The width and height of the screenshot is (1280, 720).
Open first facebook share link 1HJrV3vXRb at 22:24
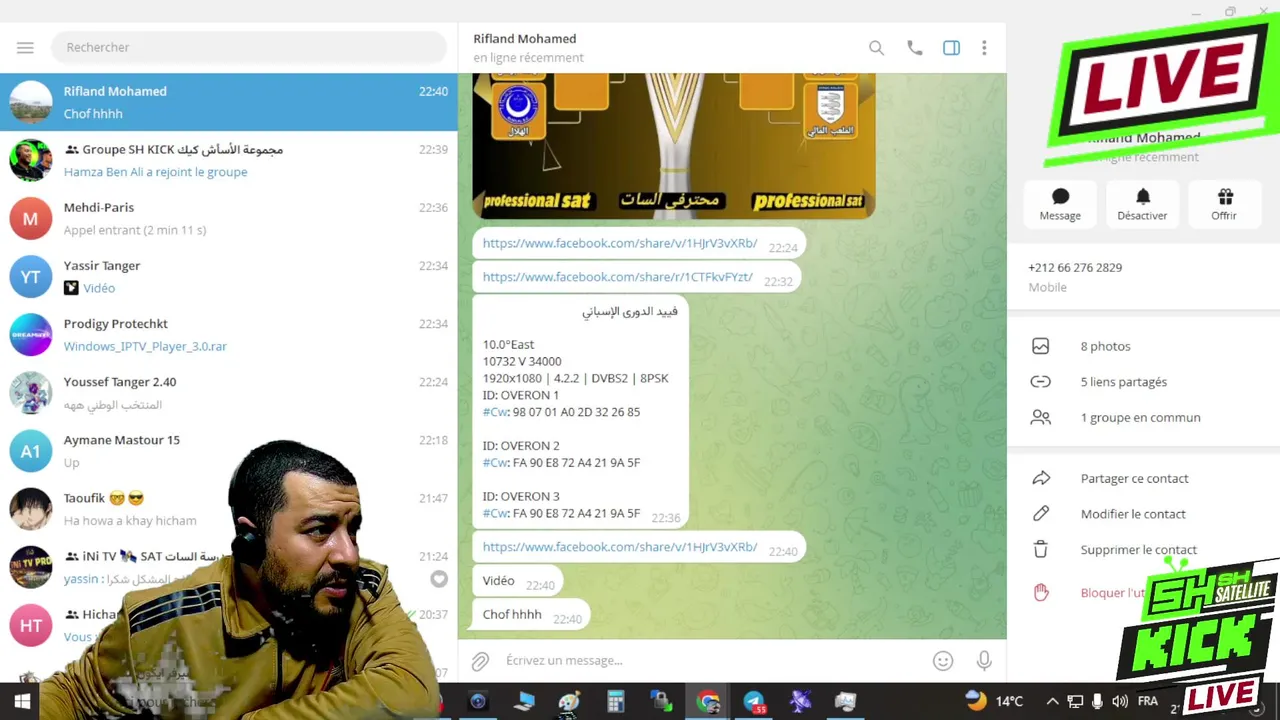point(620,243)
